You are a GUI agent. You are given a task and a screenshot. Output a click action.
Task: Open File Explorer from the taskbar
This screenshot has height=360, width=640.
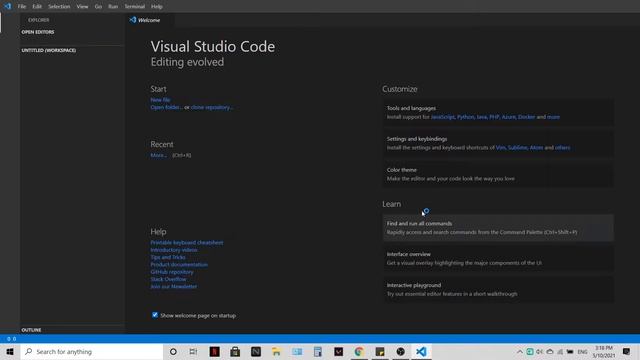point(276,351)
